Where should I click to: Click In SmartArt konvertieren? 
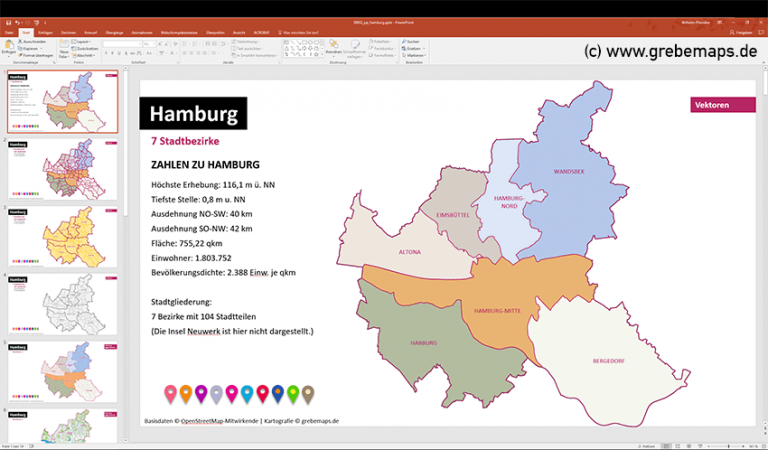click(x=255, y=55)
